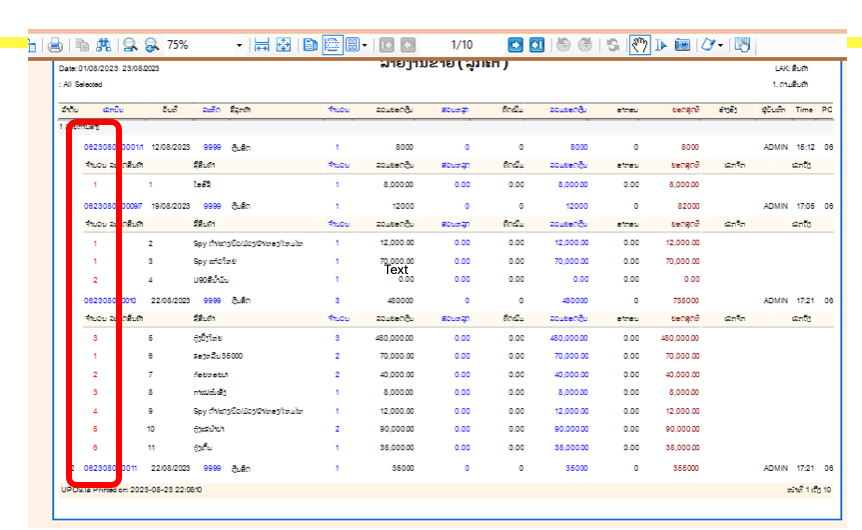Fit the whole page in view
The width and height of the screenshot is (862, 530).
tap(284, 45)
